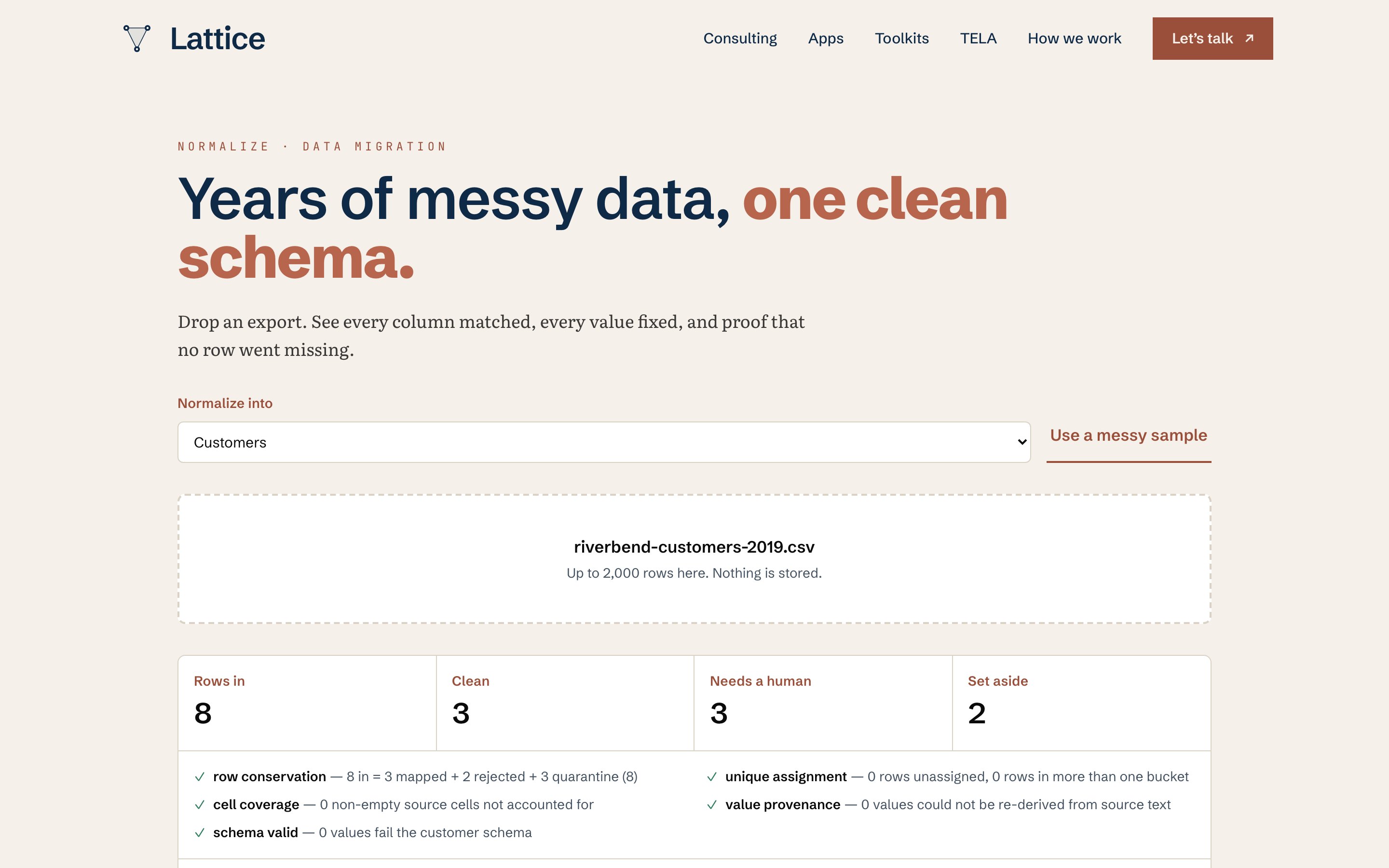Screen dimensions: 1389x868
Task: Open the Customers dropdown chevron
Action: click(1021, 442)
